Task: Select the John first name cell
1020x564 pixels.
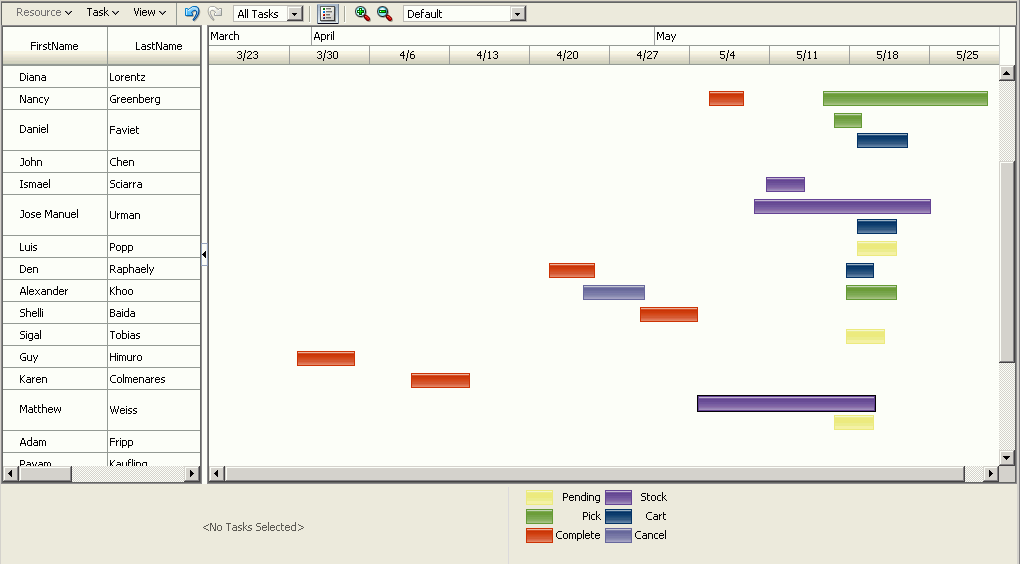Action: point(55,162)
